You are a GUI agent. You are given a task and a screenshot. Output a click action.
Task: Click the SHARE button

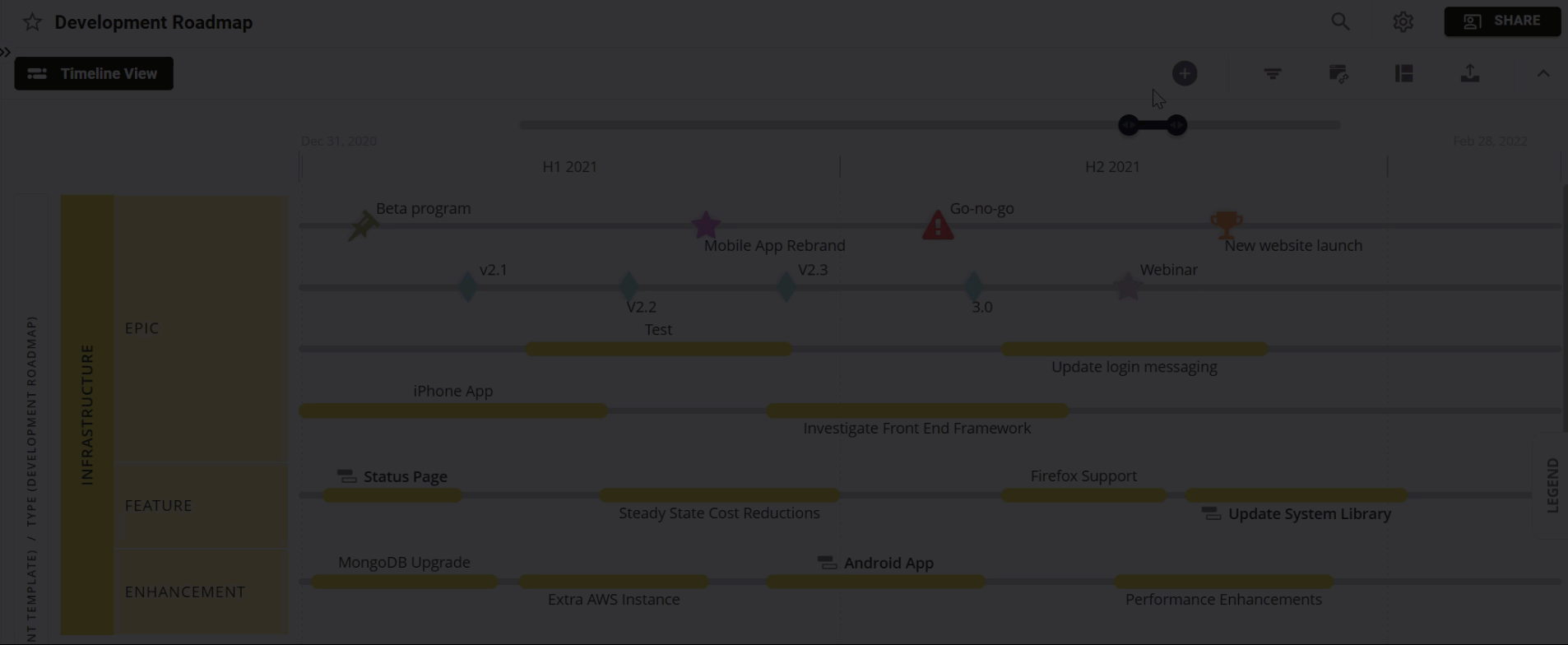tap(1502, 21)
